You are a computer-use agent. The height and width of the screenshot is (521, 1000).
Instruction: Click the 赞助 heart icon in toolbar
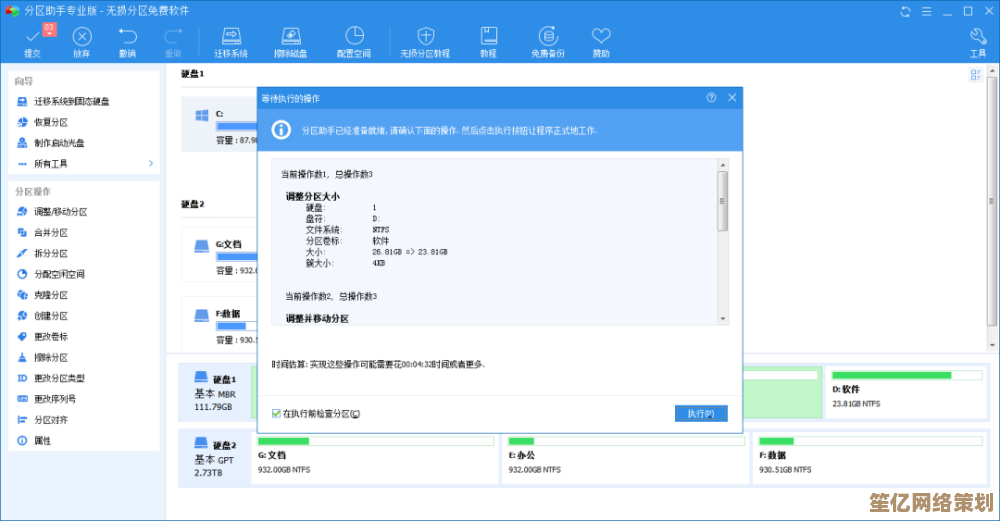[x=600, y=37]
